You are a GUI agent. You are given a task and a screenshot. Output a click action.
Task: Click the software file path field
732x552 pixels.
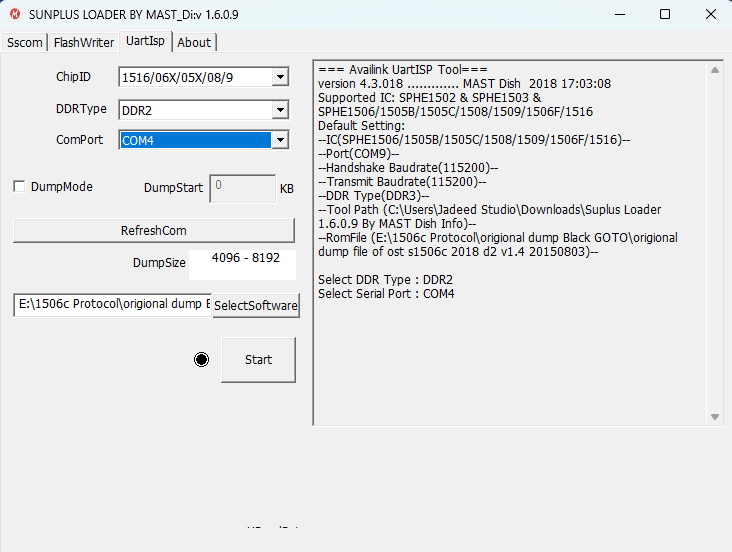(x=113, y=304)
